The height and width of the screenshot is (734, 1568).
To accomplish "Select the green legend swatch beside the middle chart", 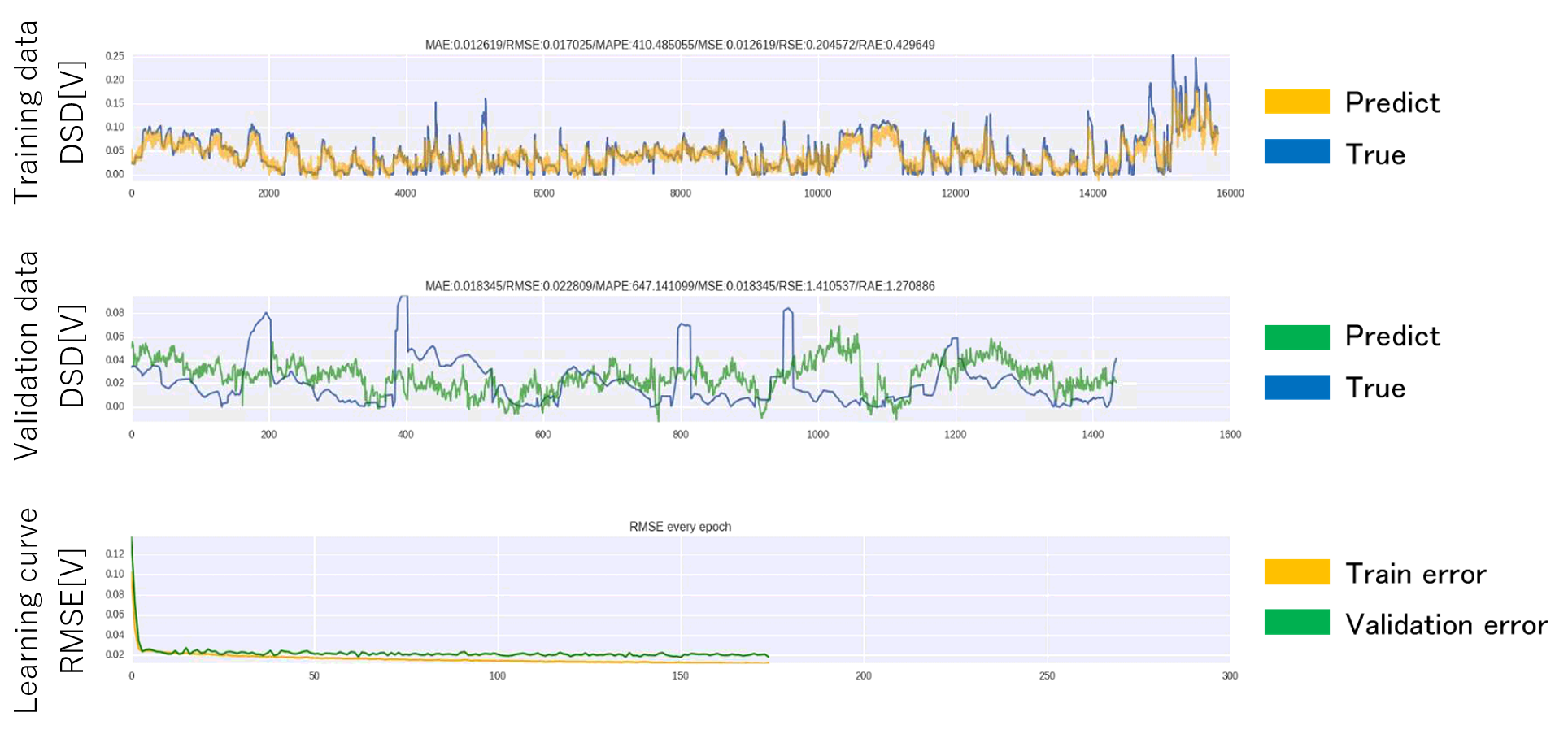I will [1296, 337].
